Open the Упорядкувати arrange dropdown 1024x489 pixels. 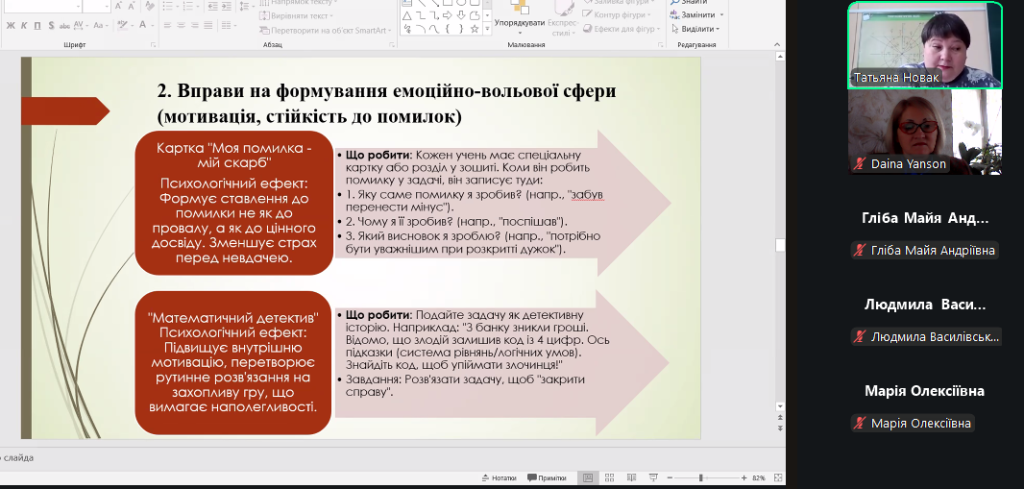[520, 23]
